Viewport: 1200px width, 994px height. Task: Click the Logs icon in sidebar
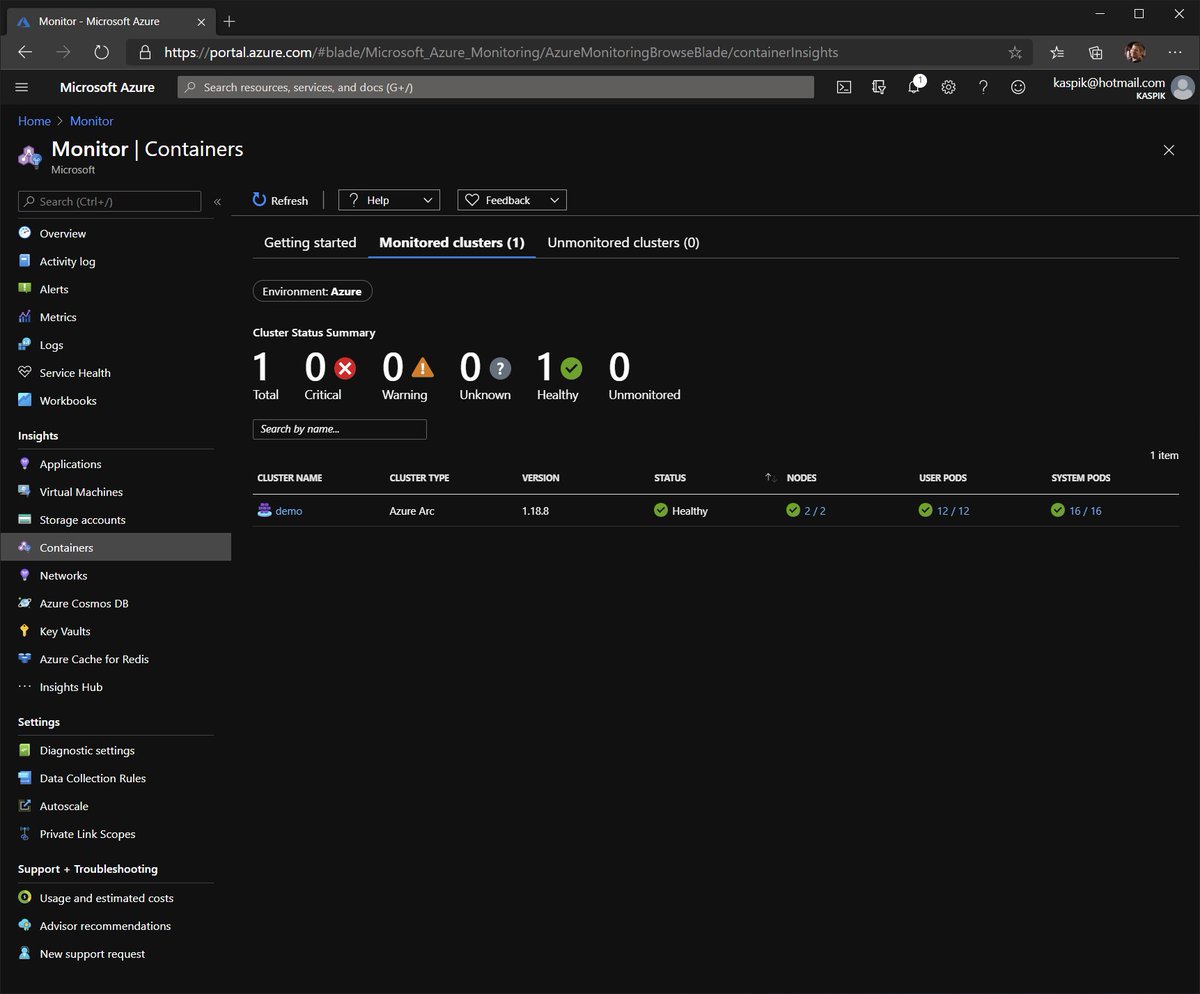coord(25,345)
